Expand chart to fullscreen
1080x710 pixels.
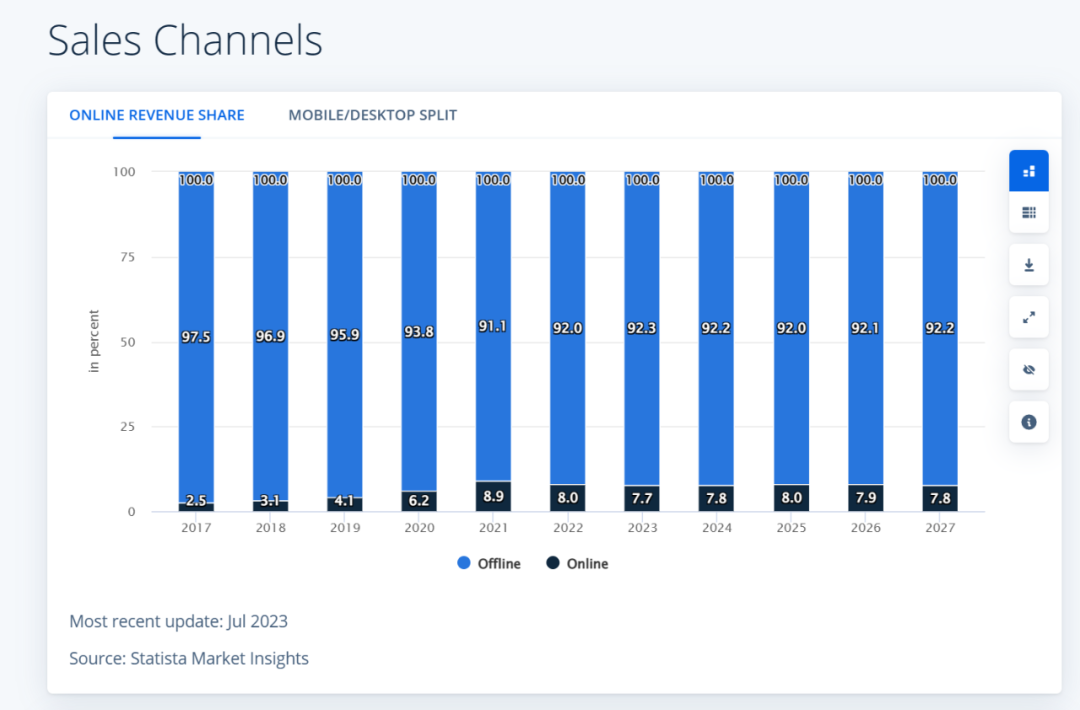coord(1028,317)
